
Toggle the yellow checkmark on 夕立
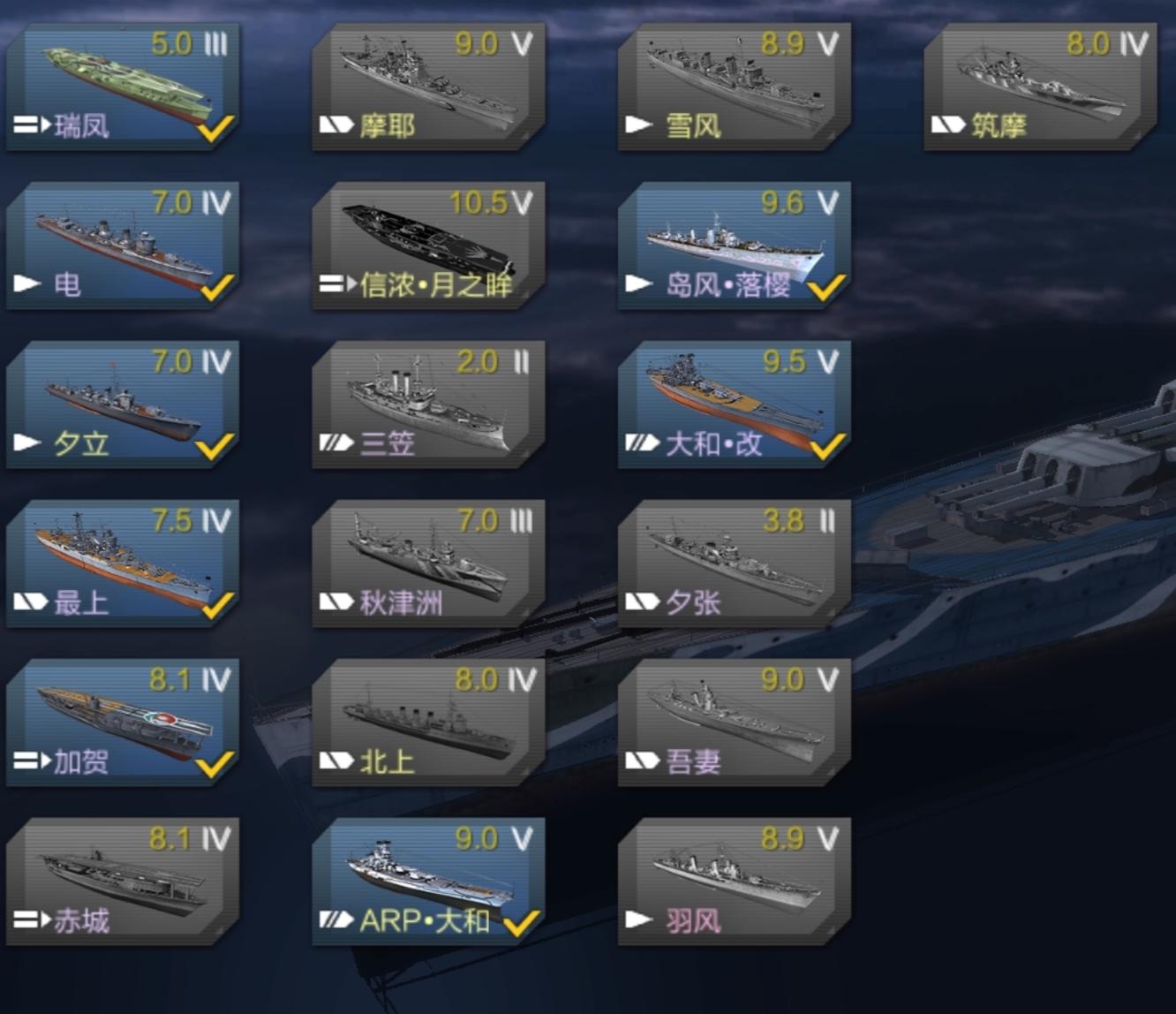click(215, 446)
